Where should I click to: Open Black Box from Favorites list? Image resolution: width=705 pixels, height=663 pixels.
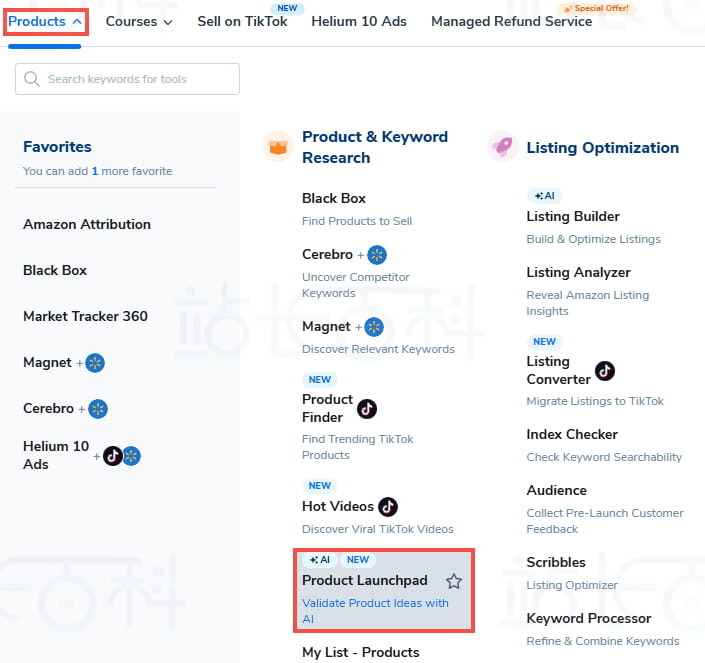(x=55, y=270)
